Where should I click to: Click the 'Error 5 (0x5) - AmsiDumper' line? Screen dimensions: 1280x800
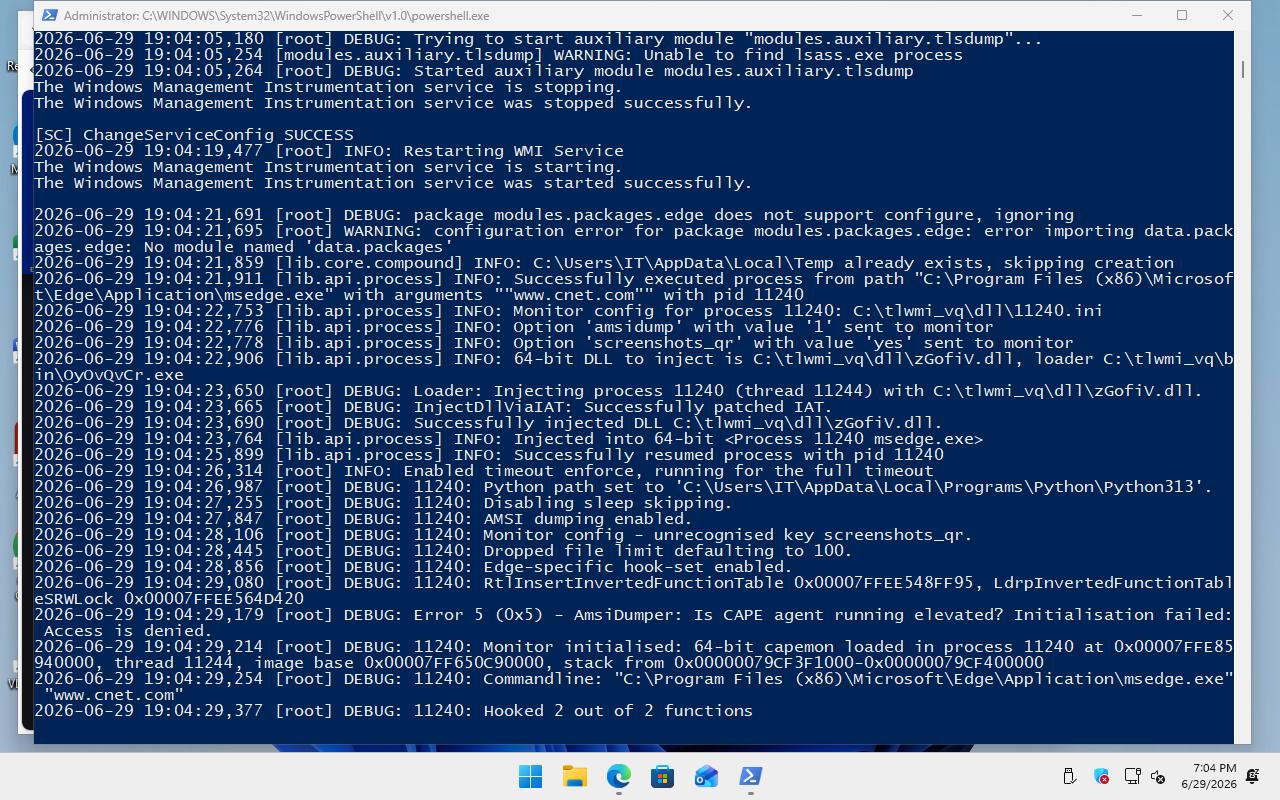point(633,623)
